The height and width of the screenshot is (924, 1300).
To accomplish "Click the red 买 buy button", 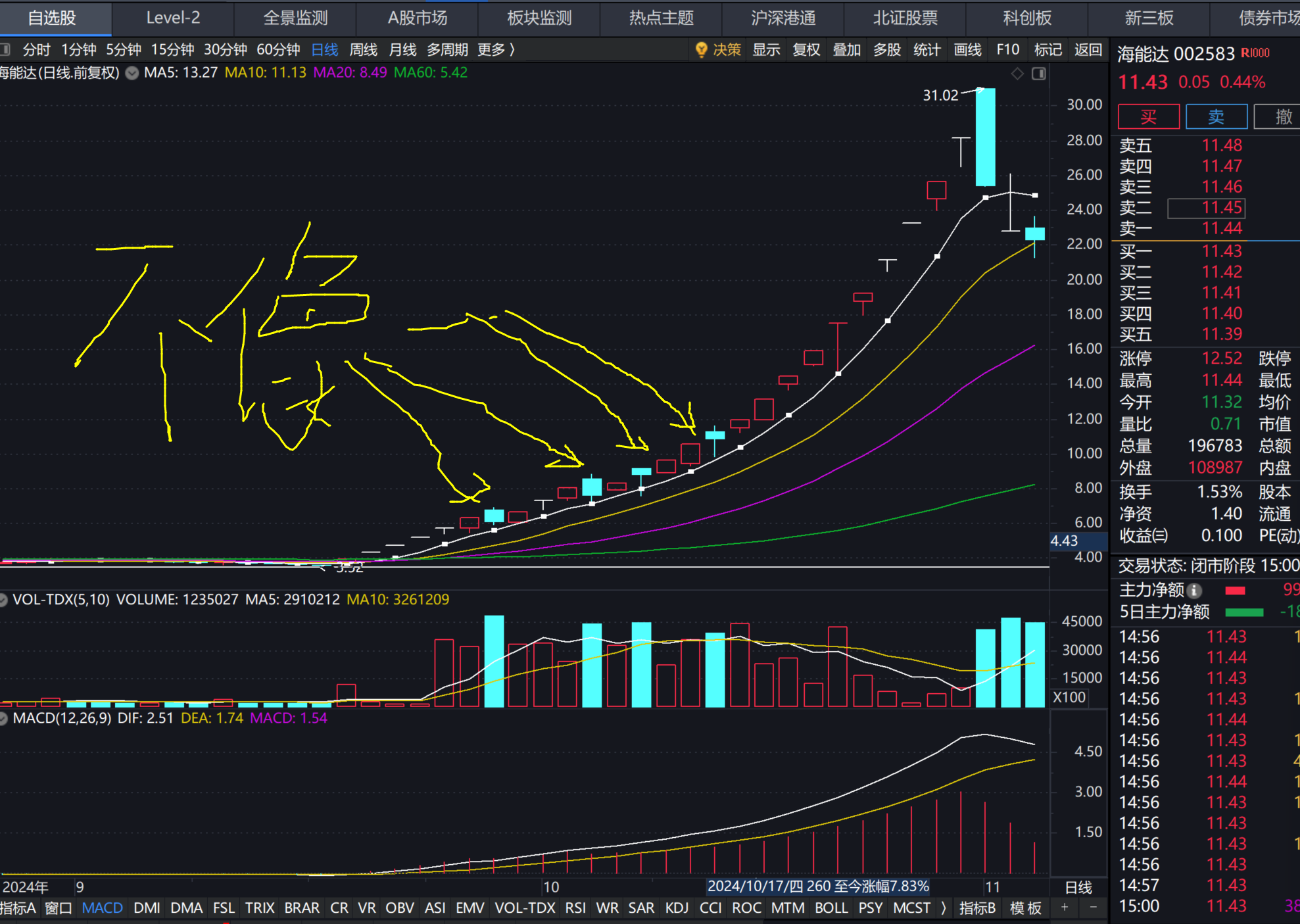I will pos(1148,117).
